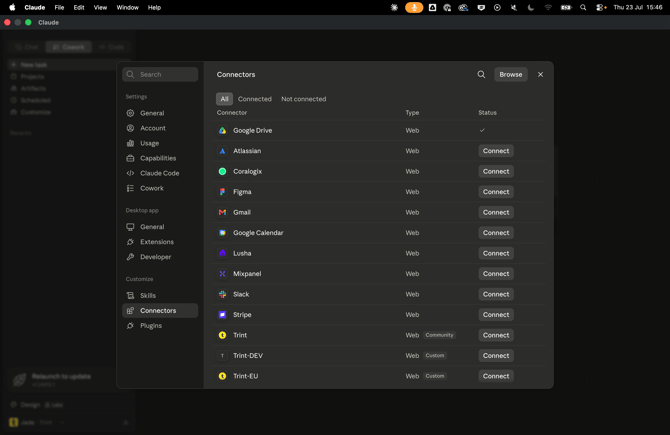Select the All filter tab

point(224,99)
